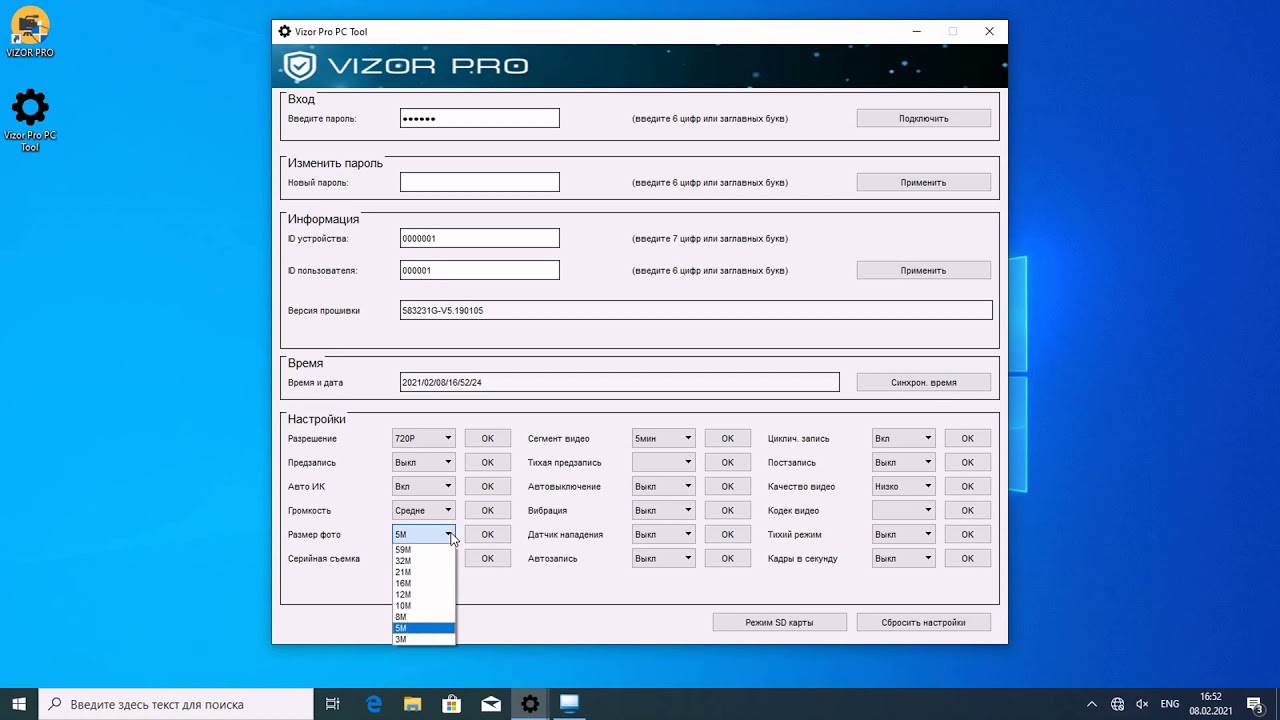1280x720 pixels.
Task: Click taskbar search box
Action: [x=176, y=704]
